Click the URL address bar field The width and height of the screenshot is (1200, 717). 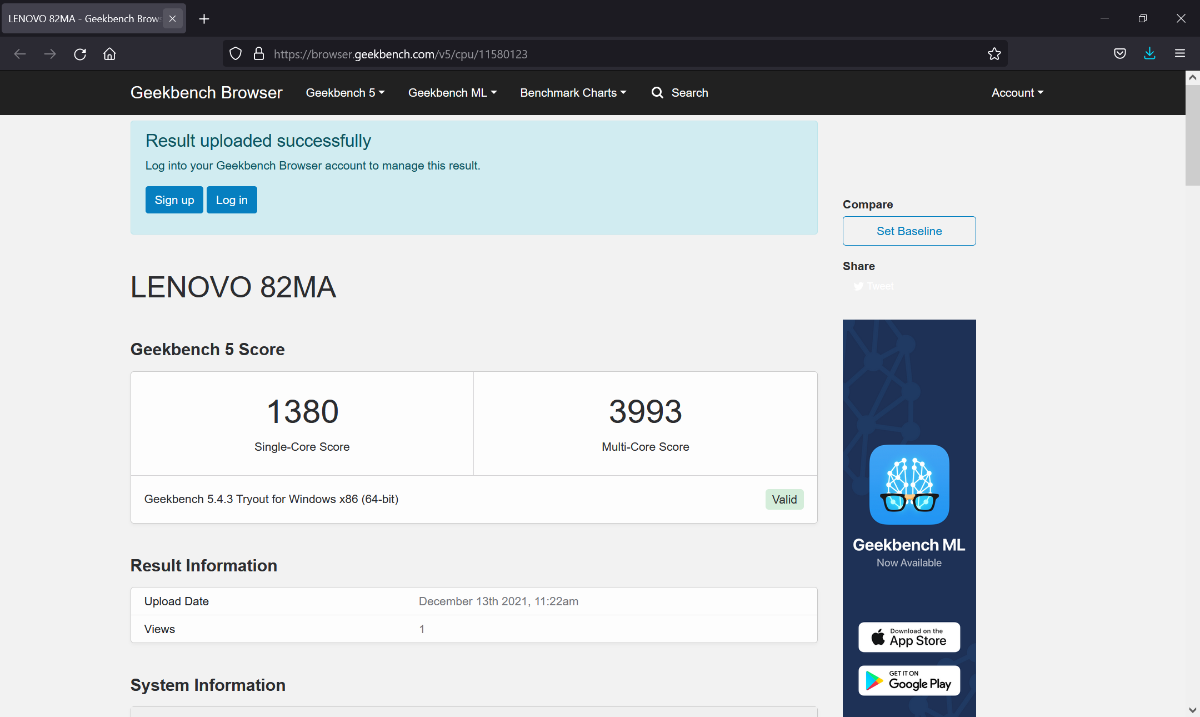coord(620,54)
